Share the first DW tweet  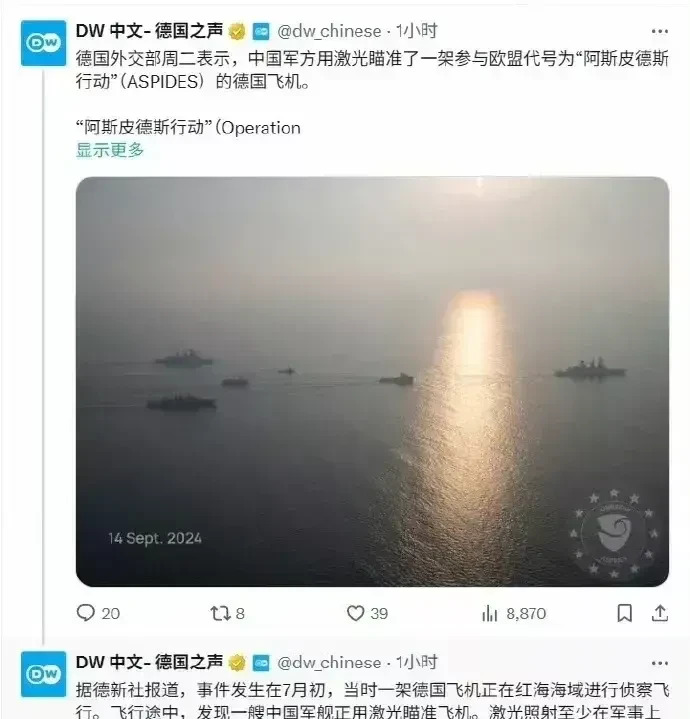[x=660, y=613]
